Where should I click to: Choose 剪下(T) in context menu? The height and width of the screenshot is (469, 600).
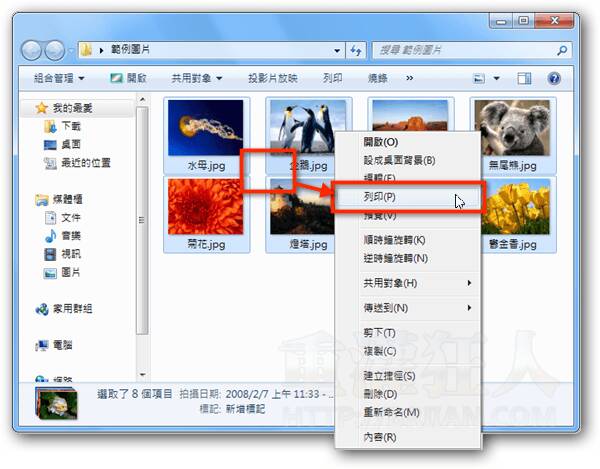408,333
